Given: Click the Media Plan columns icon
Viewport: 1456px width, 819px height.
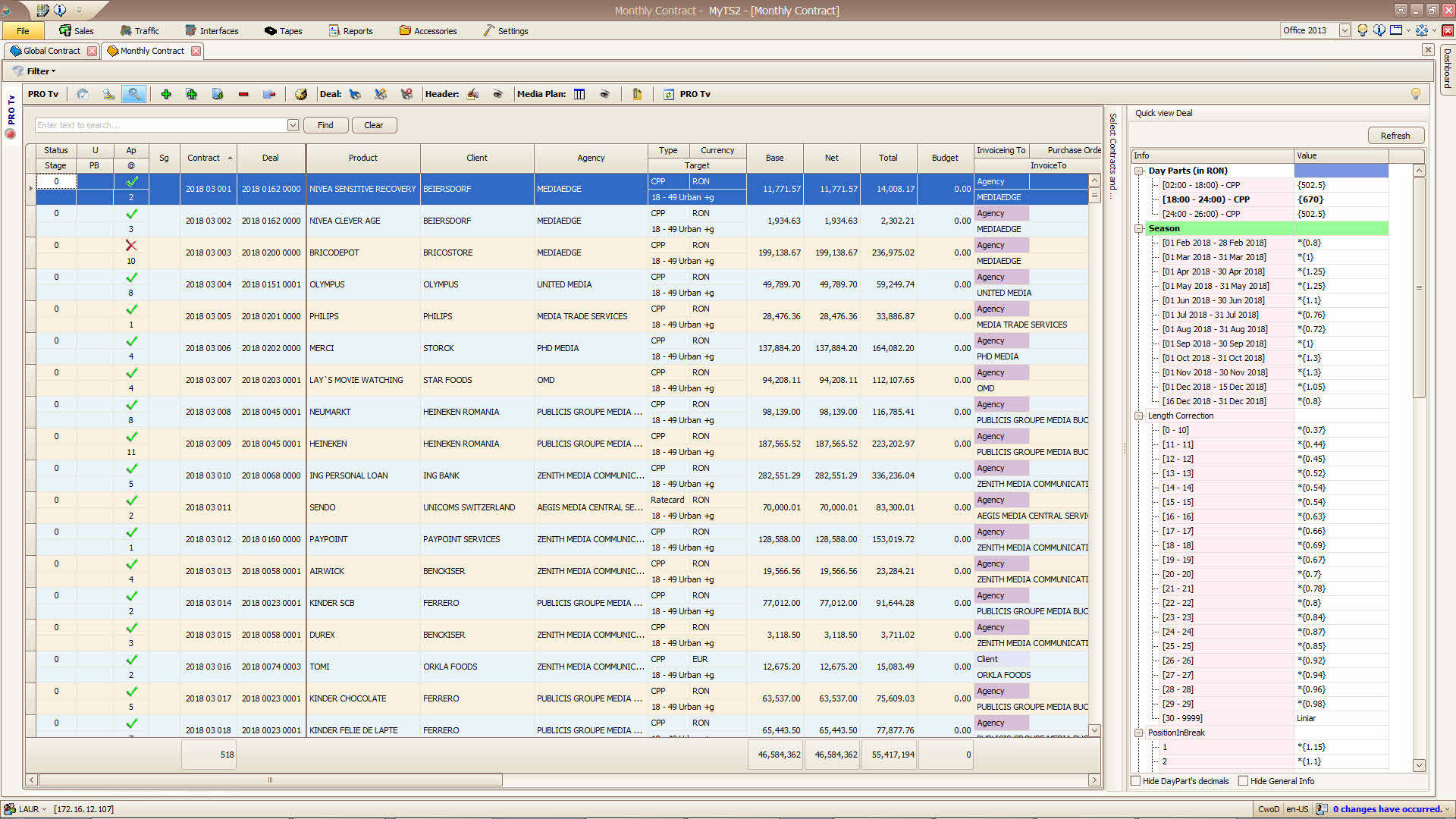Looking at the screenshot, I should 579,94.
